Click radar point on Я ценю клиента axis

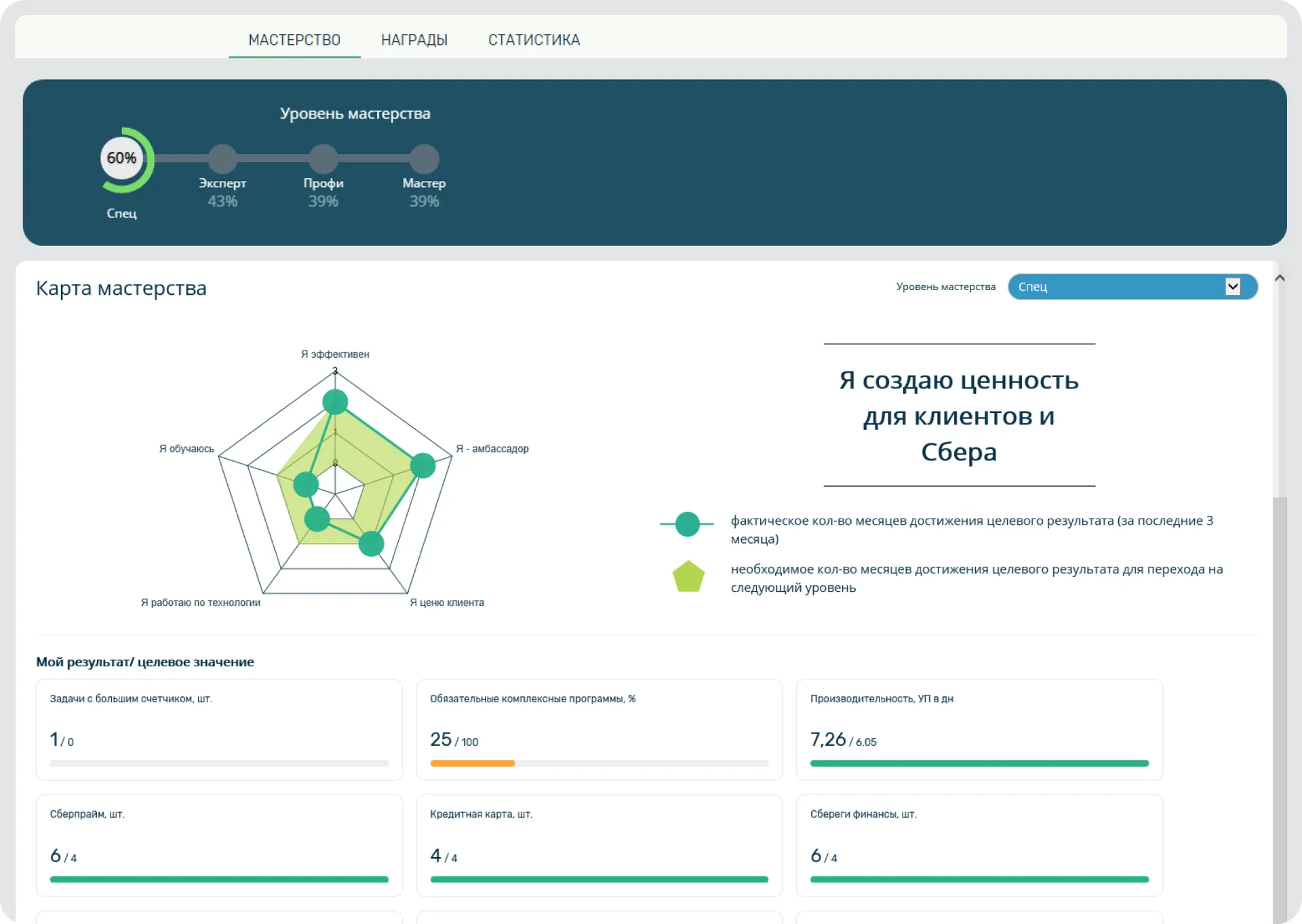(371, 544)
